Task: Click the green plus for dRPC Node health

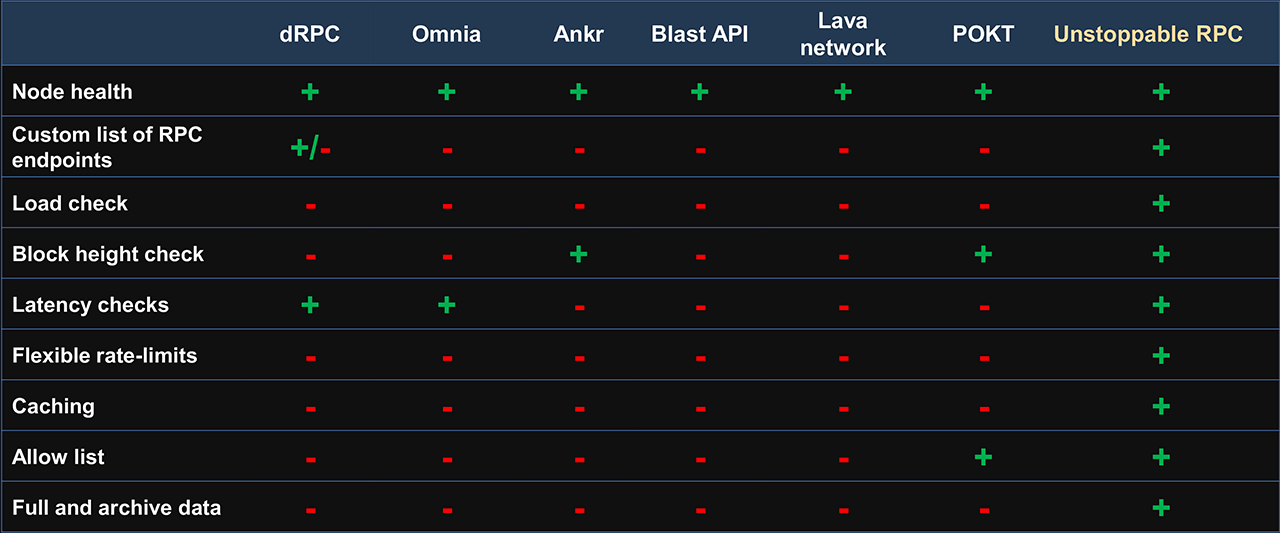Action: pyautogui.click(x=310, y=92)
